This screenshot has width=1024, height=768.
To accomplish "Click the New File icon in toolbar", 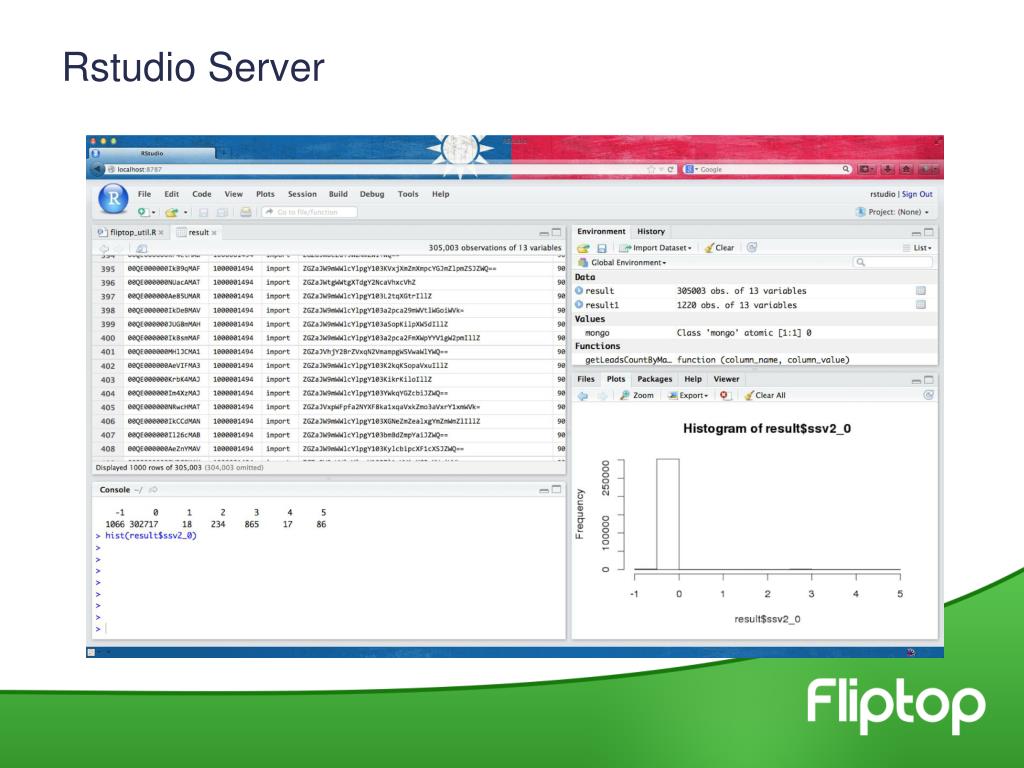I will pos(142,212).
